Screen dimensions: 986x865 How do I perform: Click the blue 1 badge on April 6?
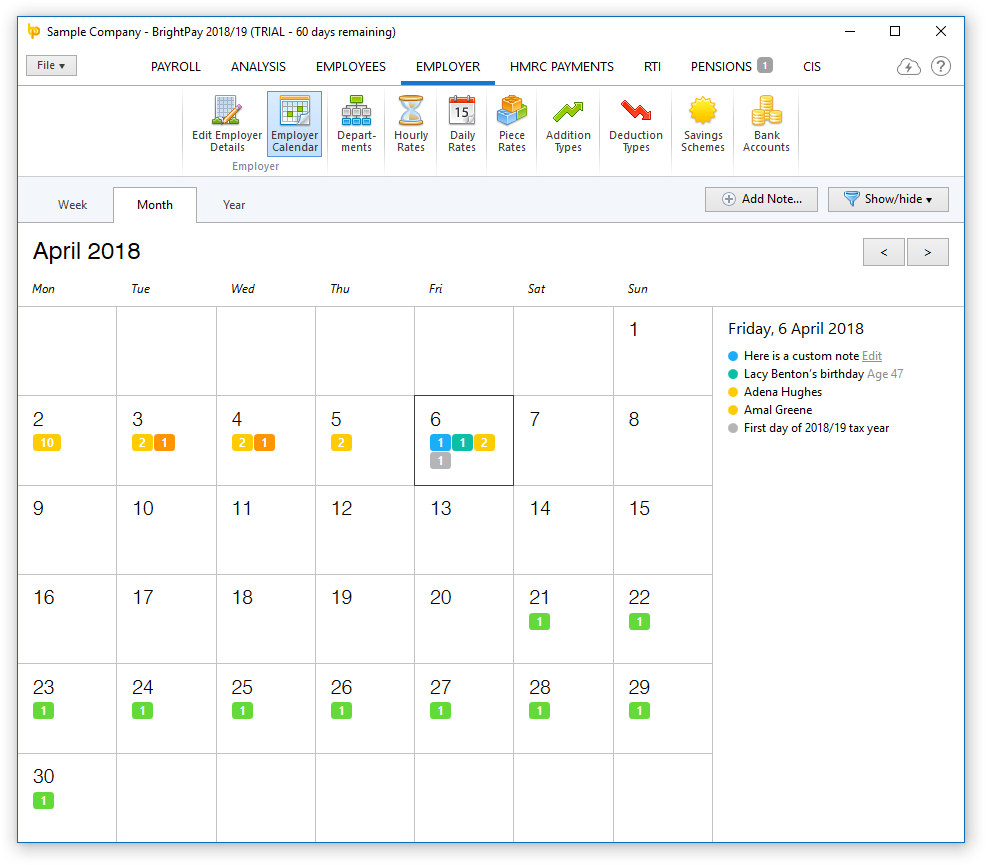coord(440,443)
